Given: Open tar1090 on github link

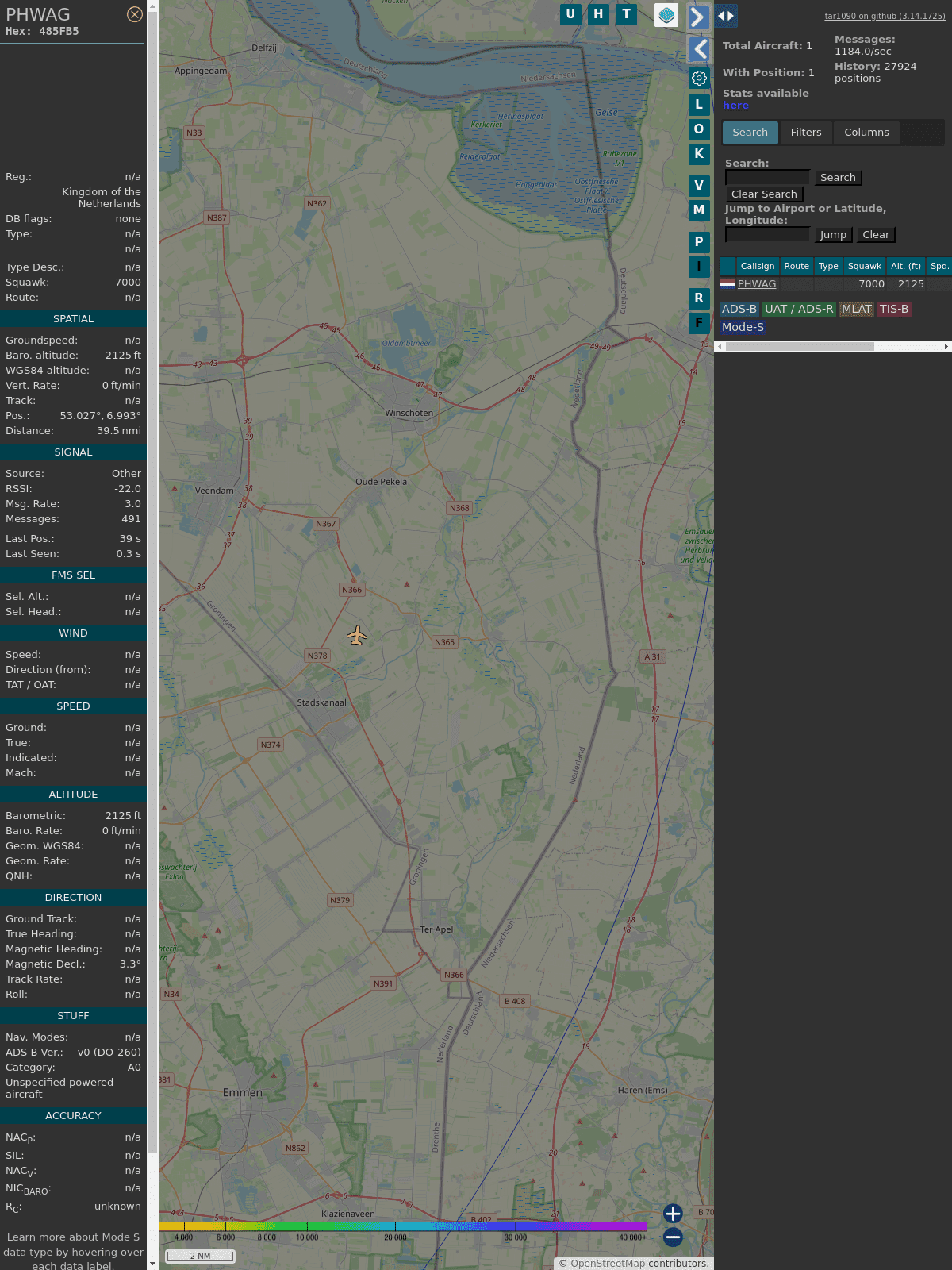Looking at the screenshot, I should pos(885,16).
